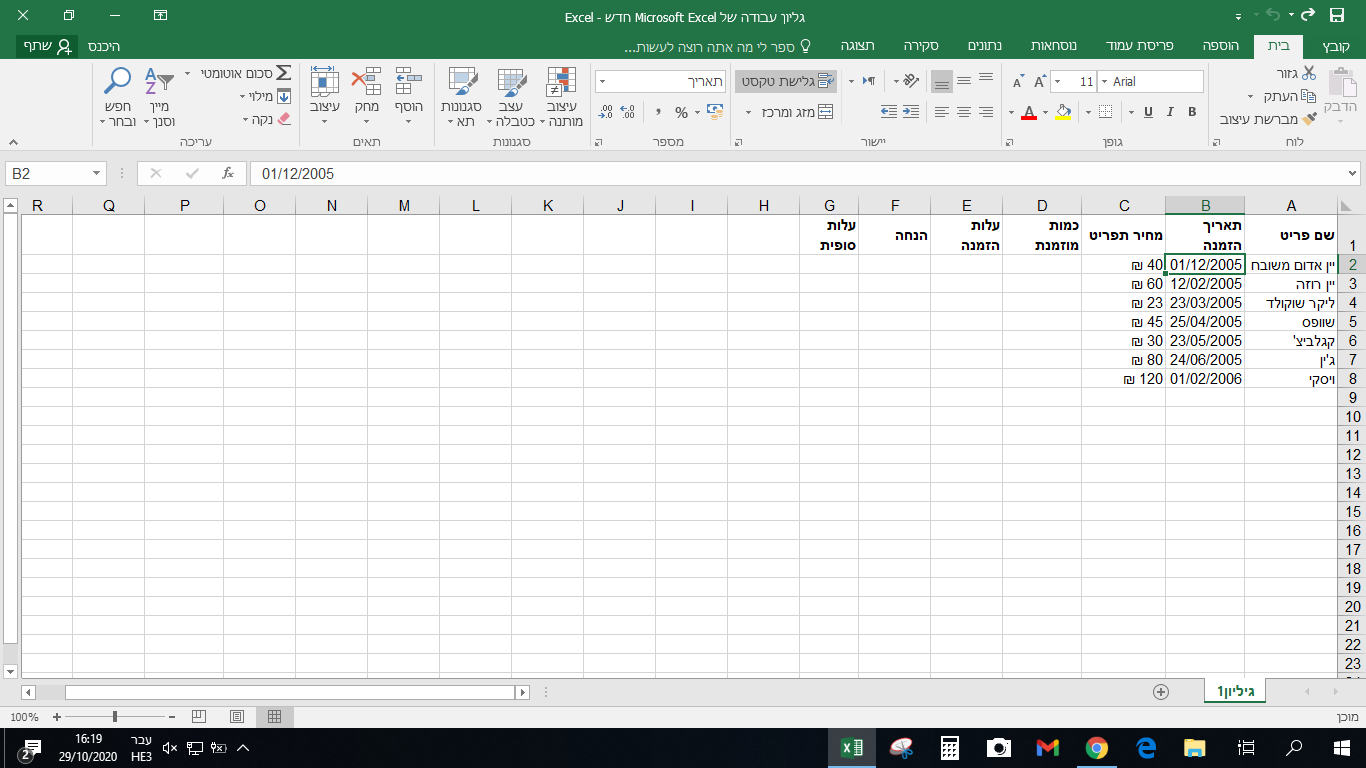Click Insert cells (הוסף) icon
The width and height of the screenshot is (1366, 768).
coord(409,82)
